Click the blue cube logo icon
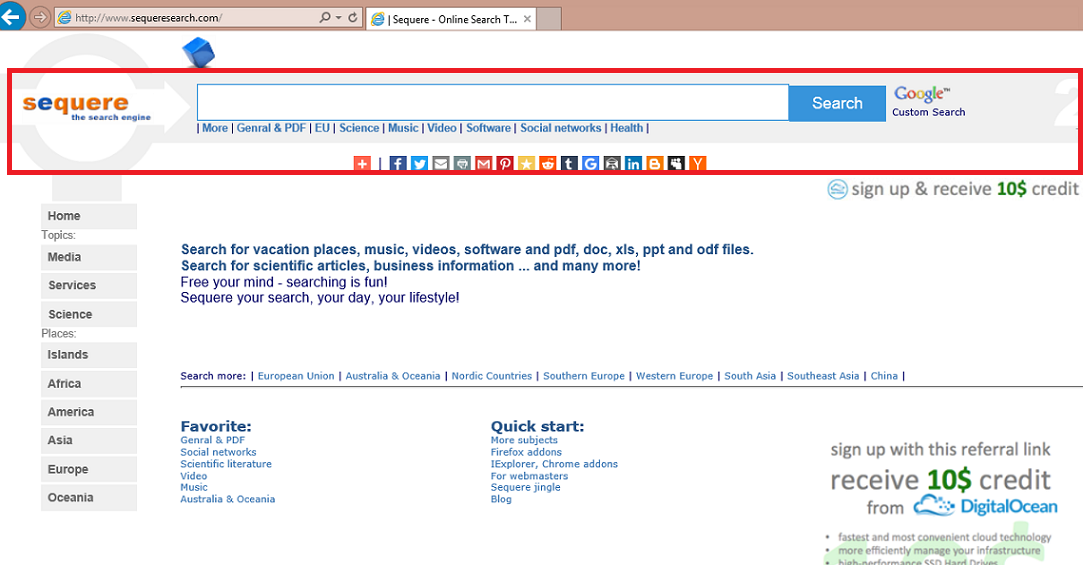Image resolution: width=1083 pixels, height=565 pixels. point(199,52)
